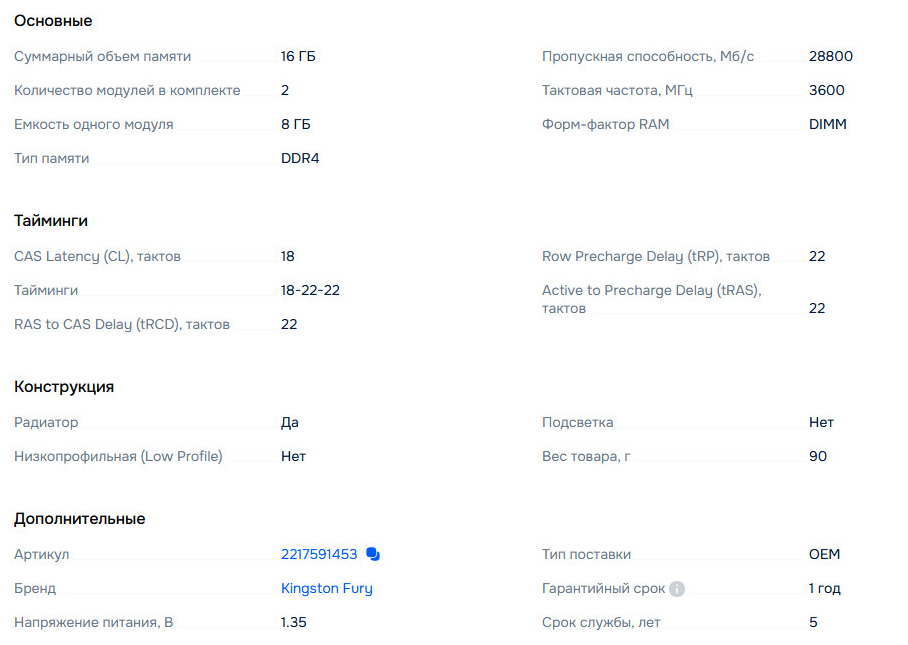Select the DDR4 memory type value
Viewport: 908px width, 645px height.
pyautogui.click(x=300, y=158)
